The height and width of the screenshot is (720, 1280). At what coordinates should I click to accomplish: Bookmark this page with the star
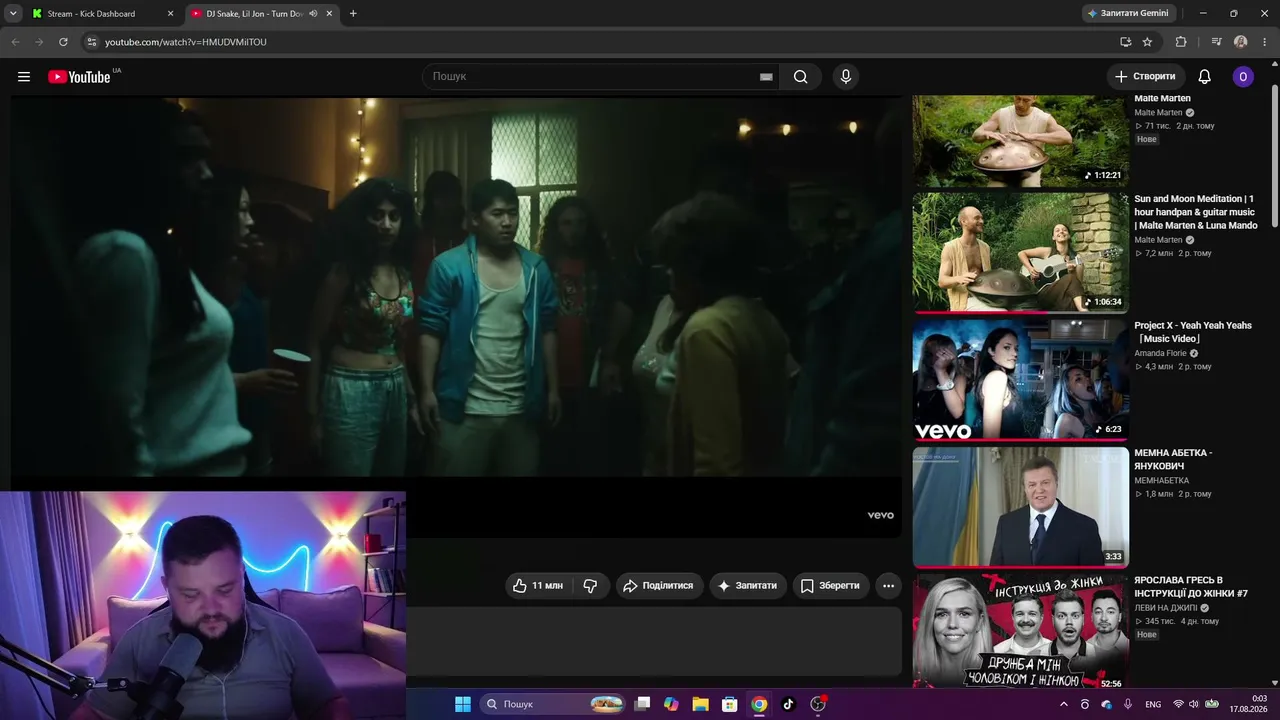pos(1147,42)
